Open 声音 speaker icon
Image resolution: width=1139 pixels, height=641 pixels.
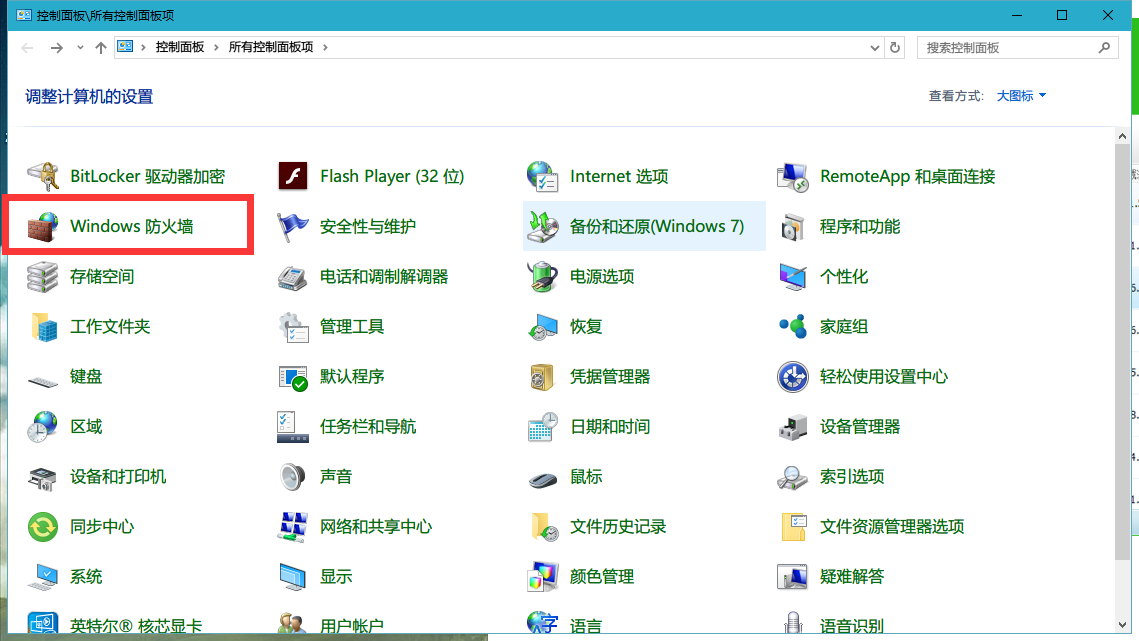coord(293,477)
